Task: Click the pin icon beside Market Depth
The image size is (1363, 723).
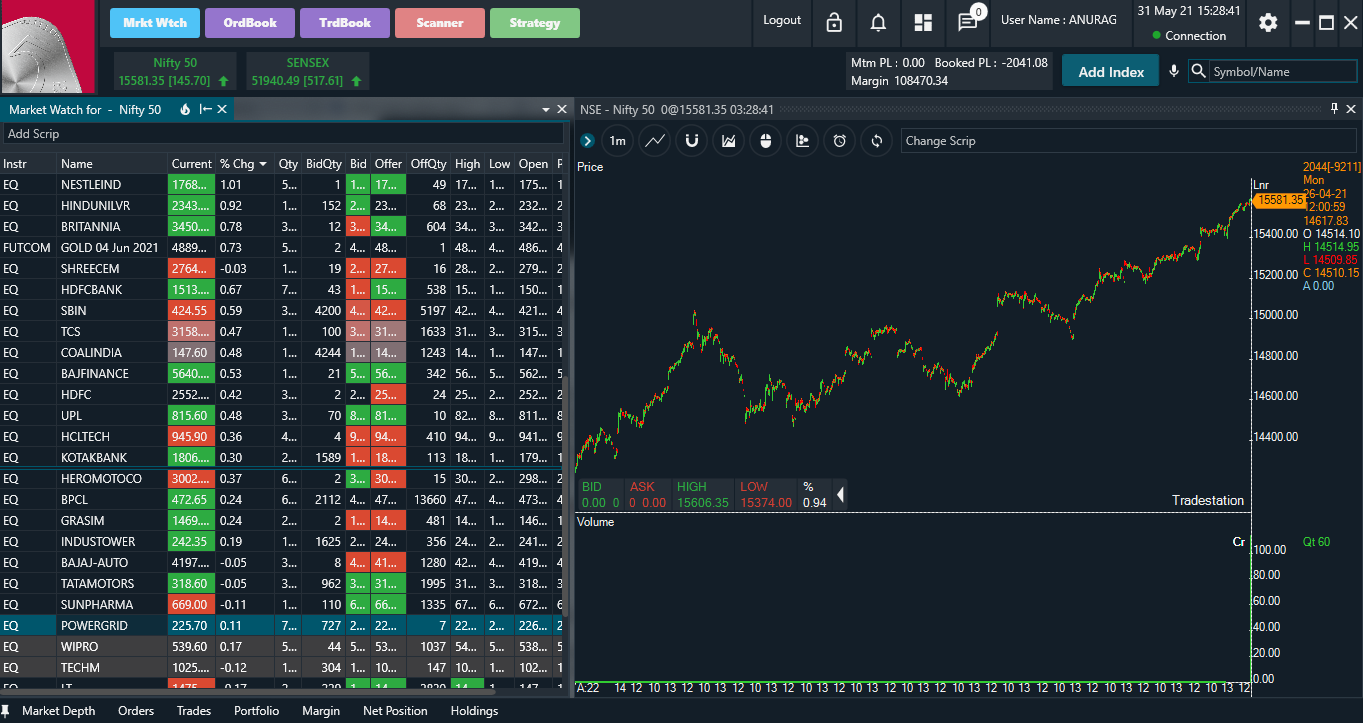Action: point(6,711)
